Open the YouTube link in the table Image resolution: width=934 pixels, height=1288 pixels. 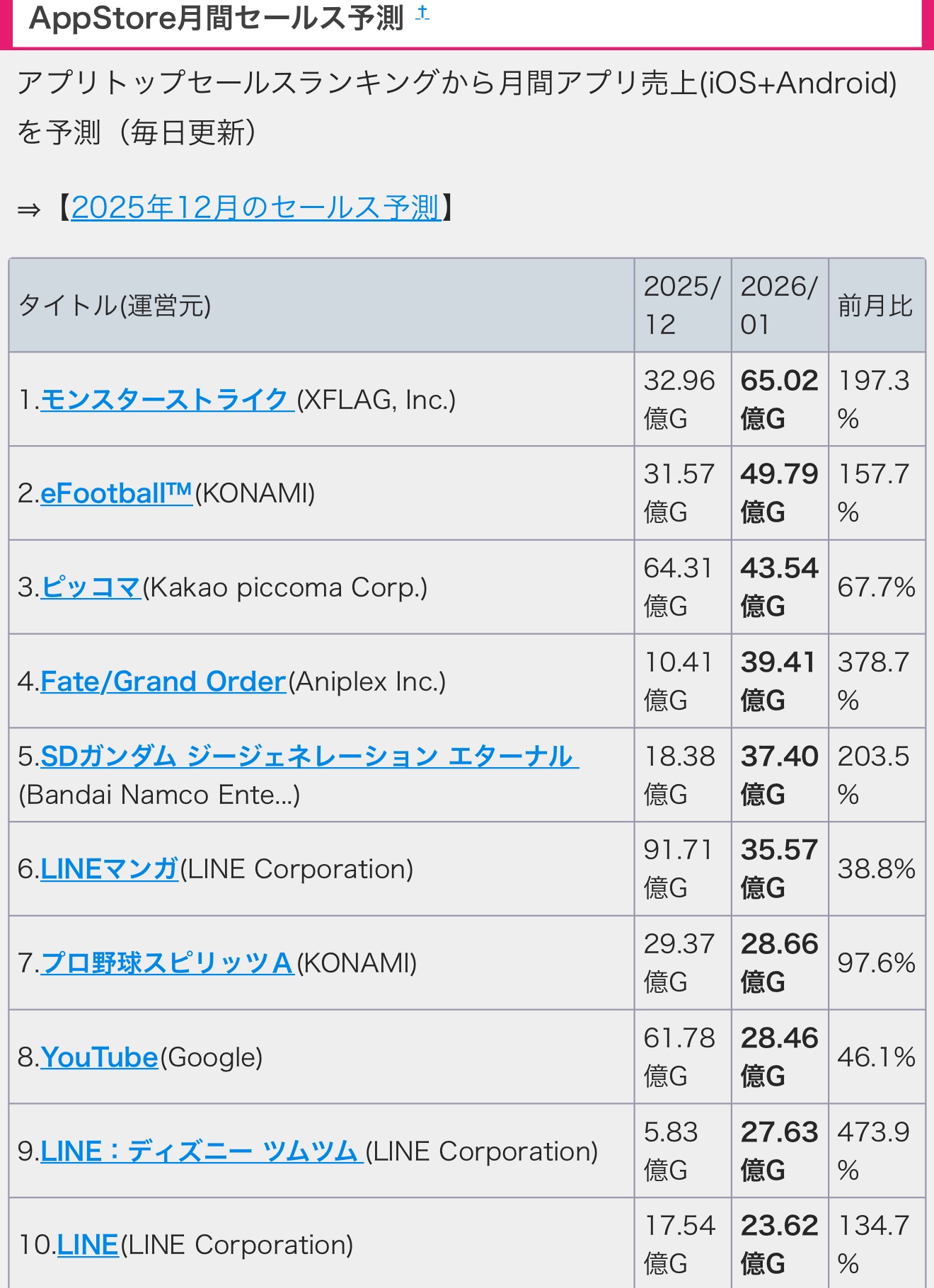coord(99,1057)
